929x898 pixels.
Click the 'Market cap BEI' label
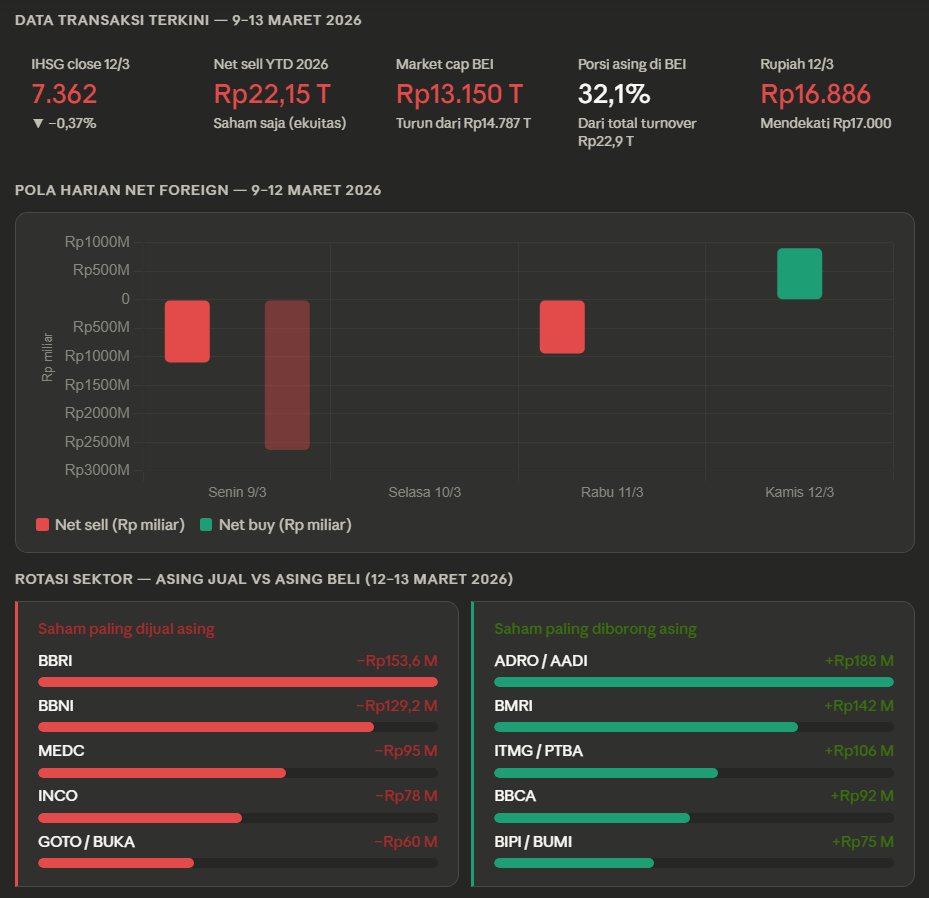pos(445,64)
